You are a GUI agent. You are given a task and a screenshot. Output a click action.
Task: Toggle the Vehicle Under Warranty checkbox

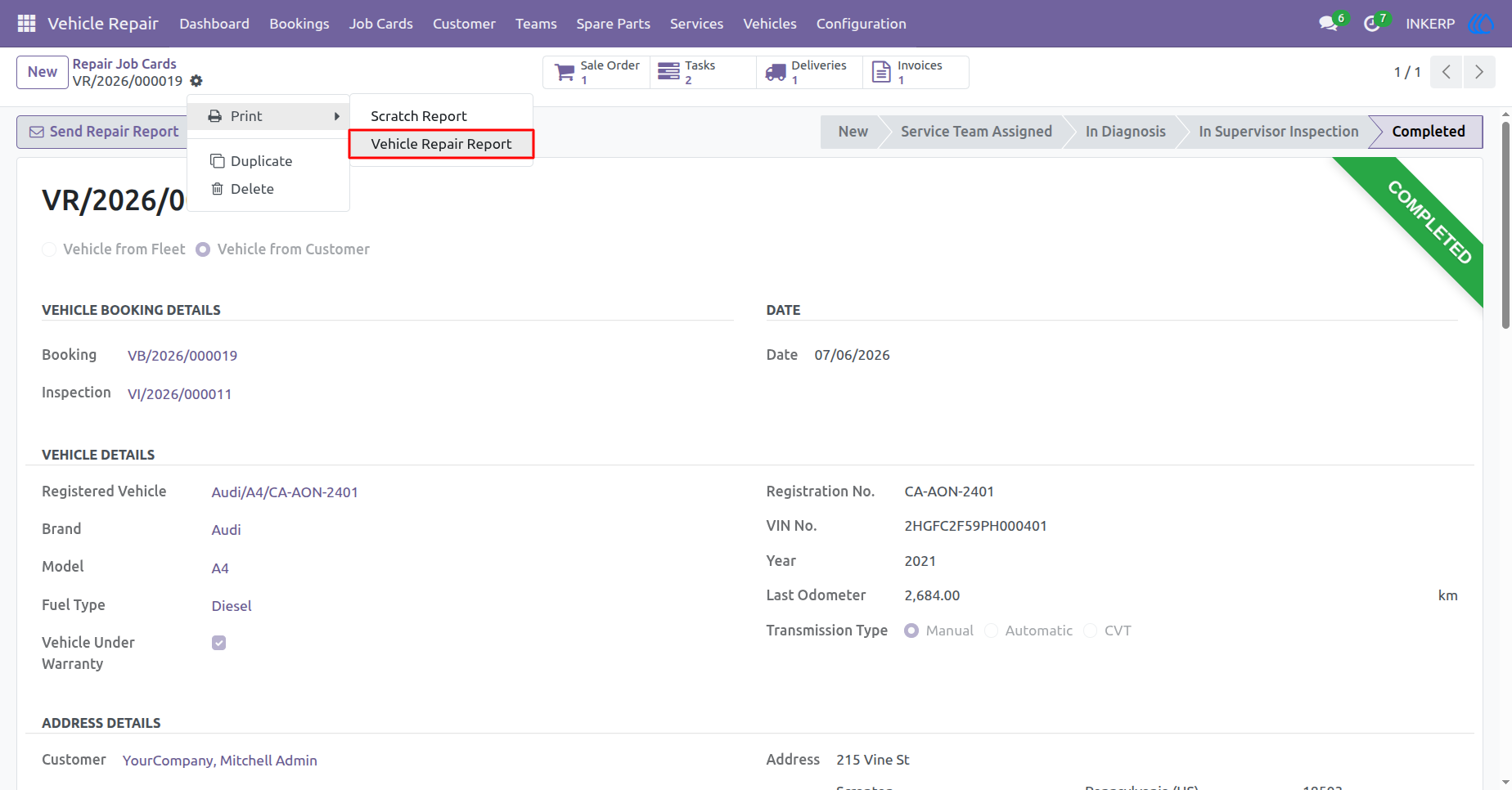tap(218, 643)
